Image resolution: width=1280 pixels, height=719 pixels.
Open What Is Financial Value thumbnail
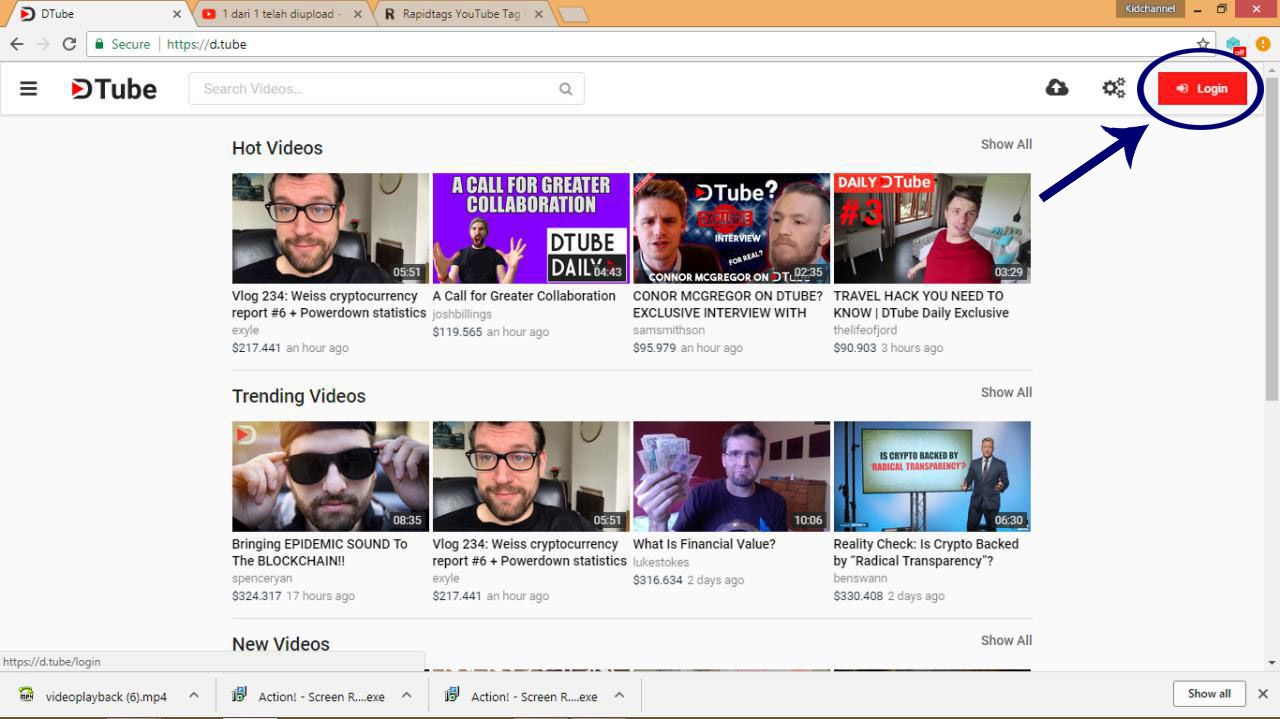731,476
